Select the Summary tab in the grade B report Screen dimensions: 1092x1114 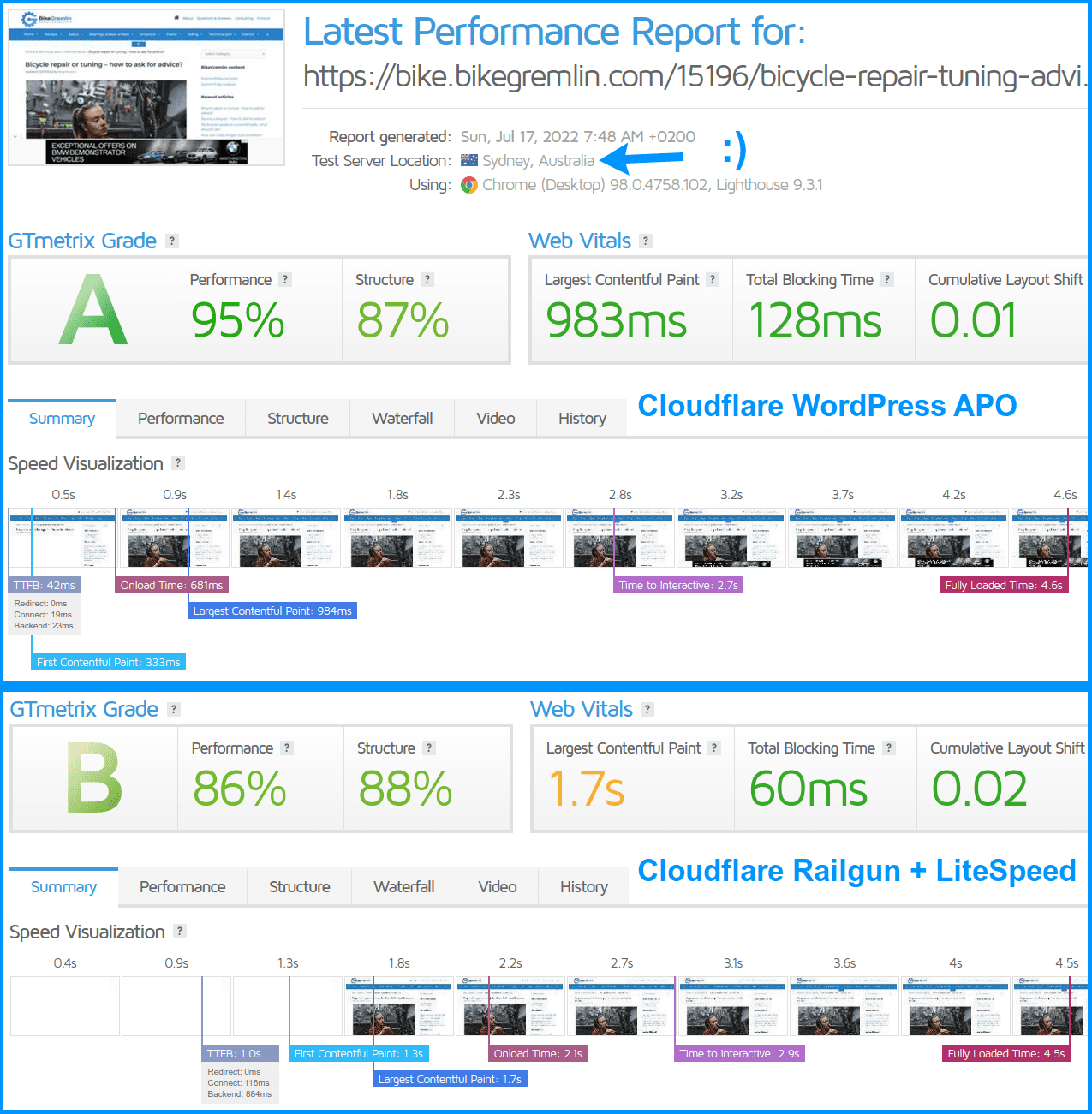tap(63, 887)
